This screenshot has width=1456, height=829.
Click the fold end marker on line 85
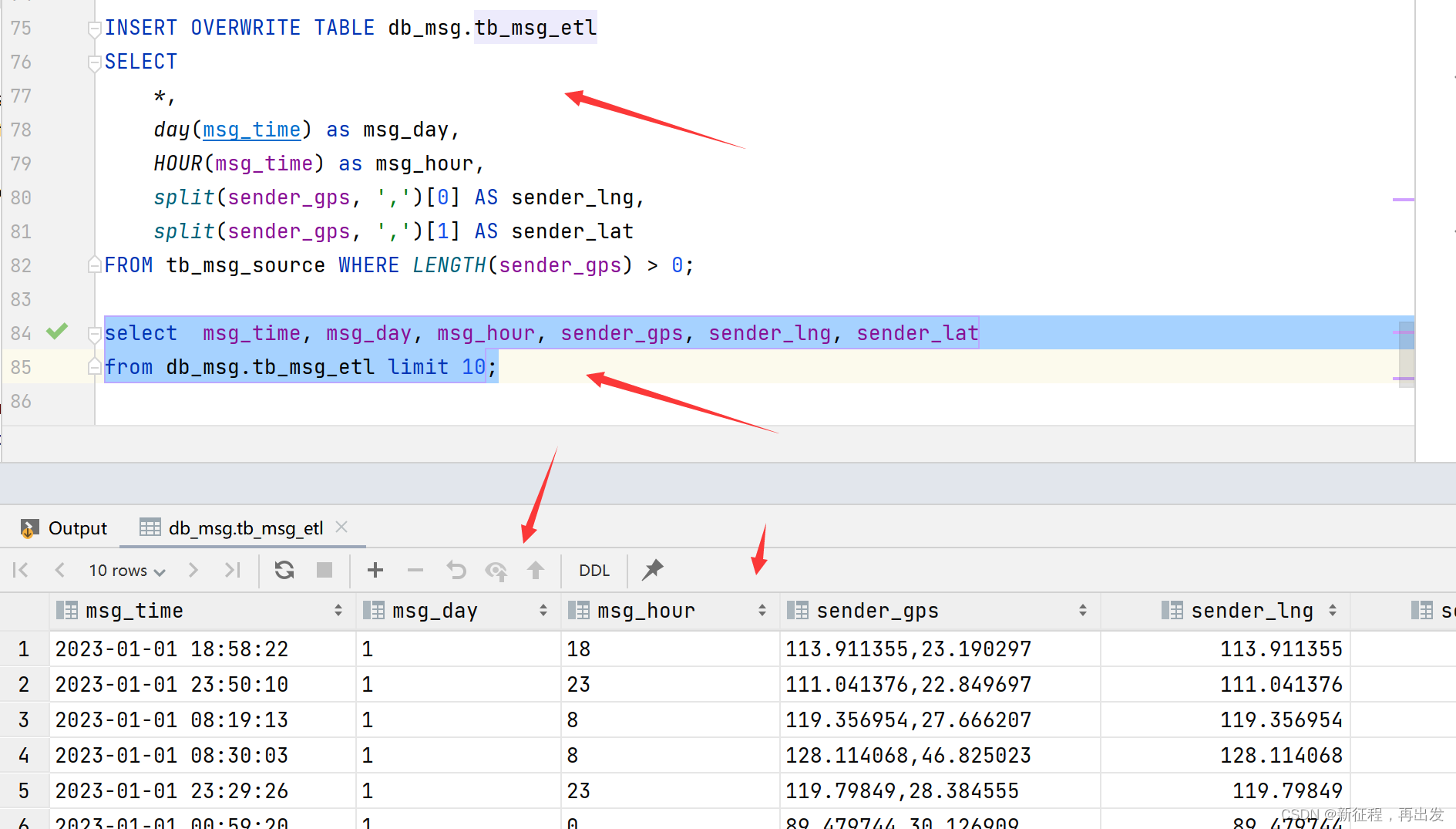click(95, 366)
